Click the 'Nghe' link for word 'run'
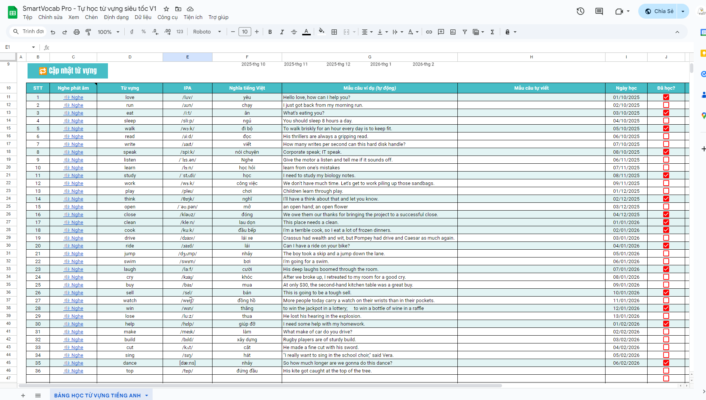Screen dimensions: 706x400 73,105
